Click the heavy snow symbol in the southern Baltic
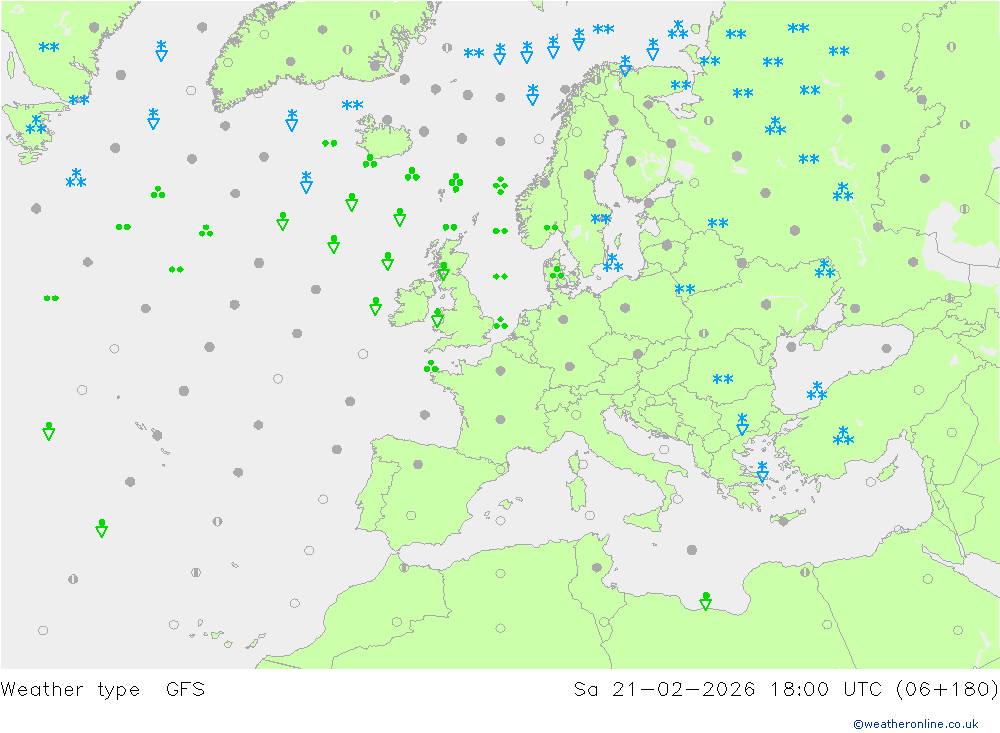Screen dimensions: 1000x733 613,263
